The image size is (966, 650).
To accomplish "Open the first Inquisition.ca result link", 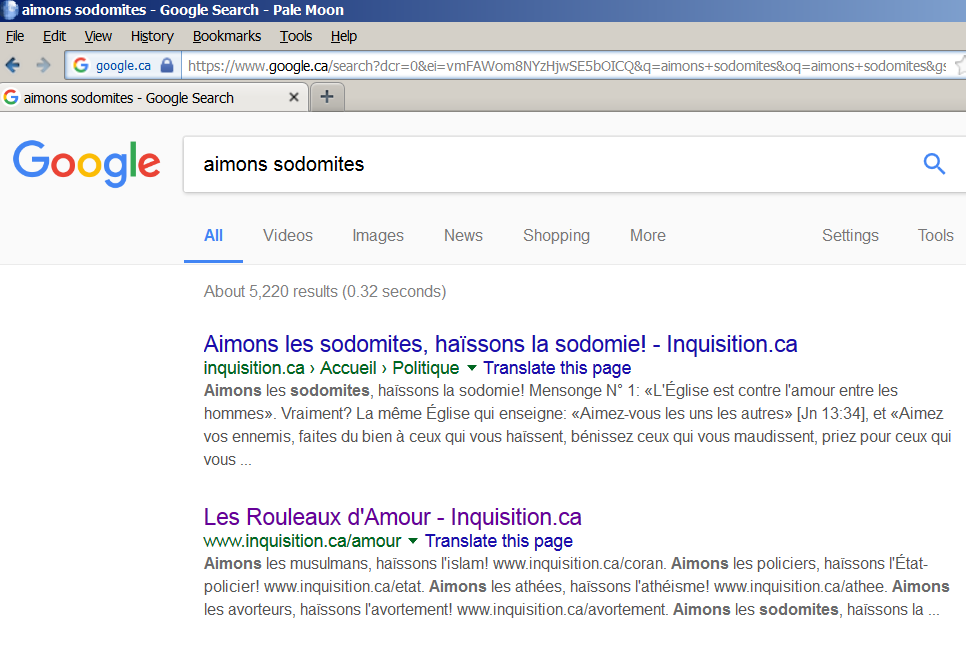I will point(500,343).
